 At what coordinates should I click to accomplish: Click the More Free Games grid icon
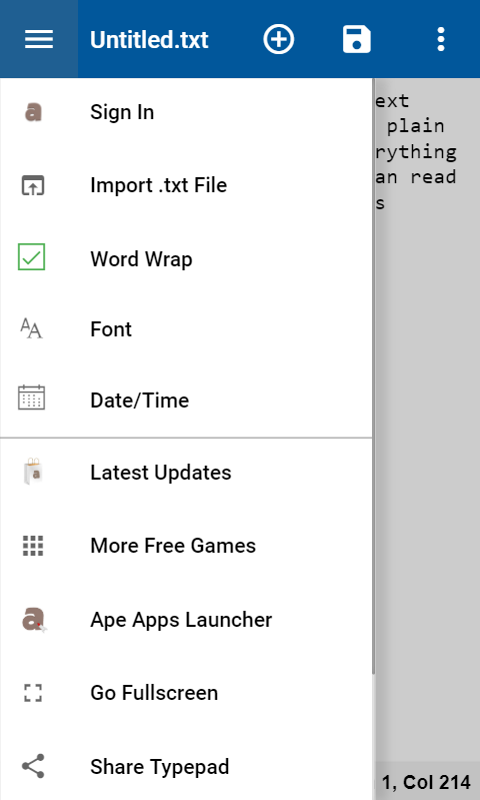pyautogui.click(x=33, y=545)
